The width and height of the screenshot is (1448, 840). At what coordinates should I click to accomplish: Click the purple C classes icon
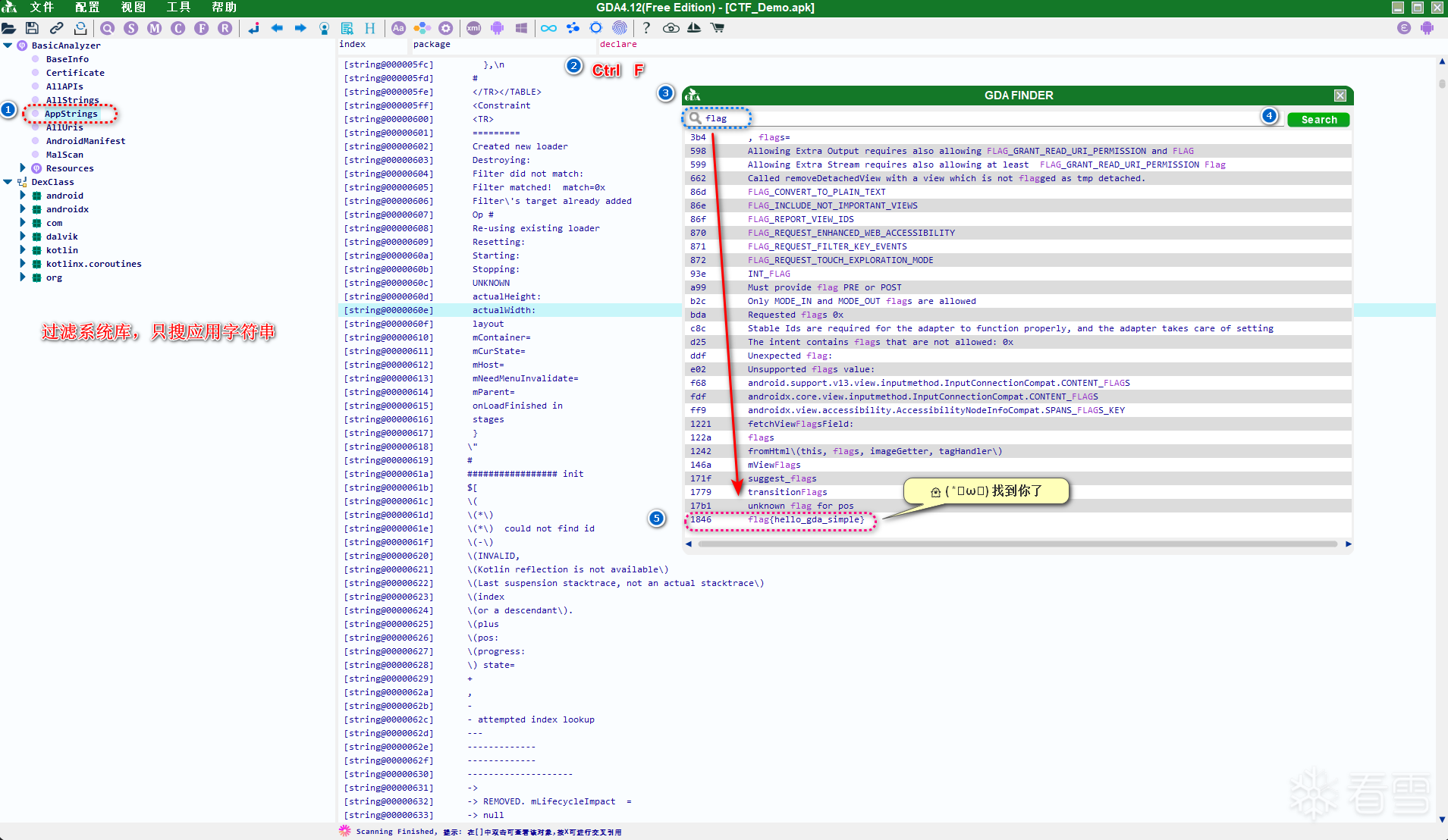click(x=178, y=28)
